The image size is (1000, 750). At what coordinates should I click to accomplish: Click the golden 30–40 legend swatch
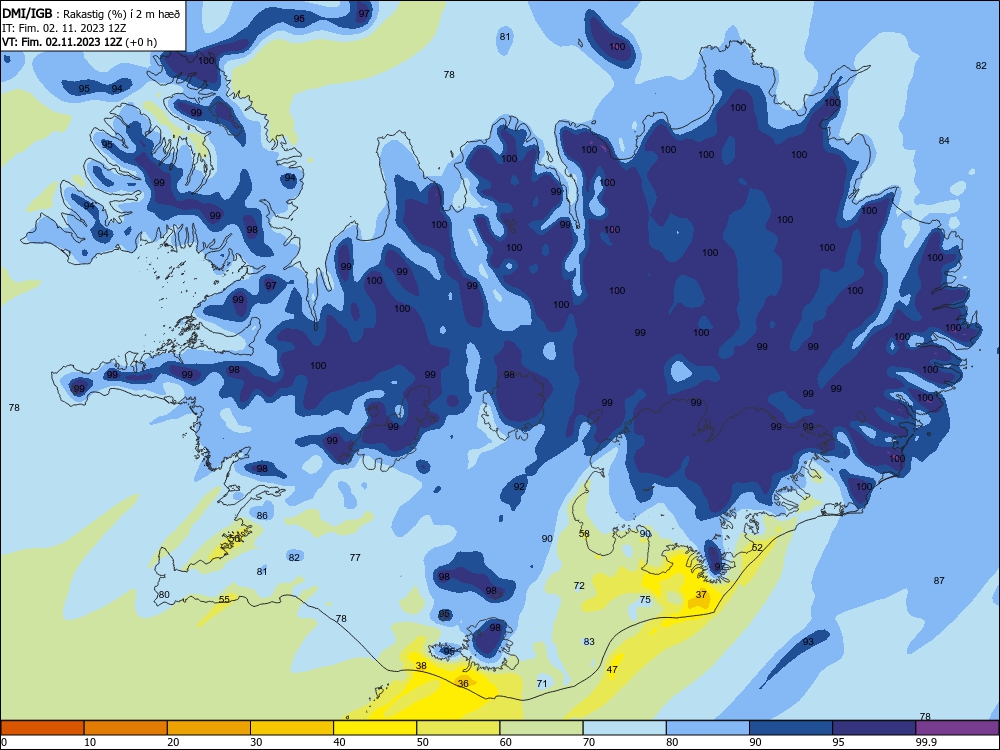292,728
